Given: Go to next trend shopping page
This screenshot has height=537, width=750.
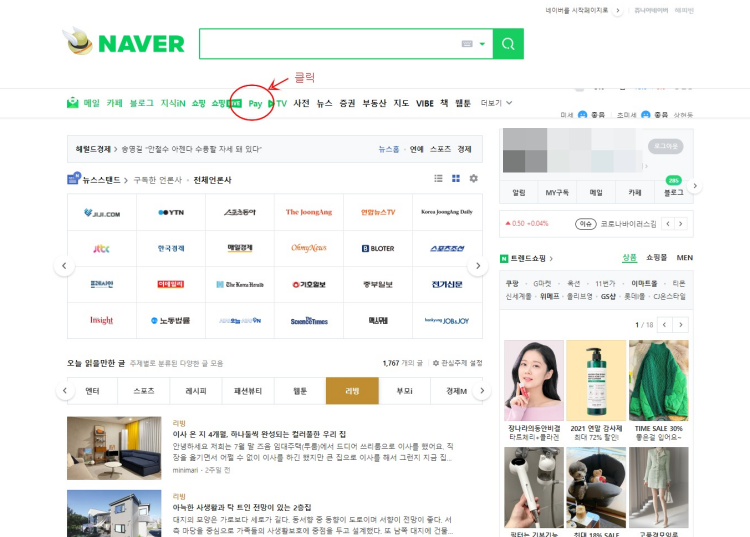Looking at the screenshot, I should point(681,325).
